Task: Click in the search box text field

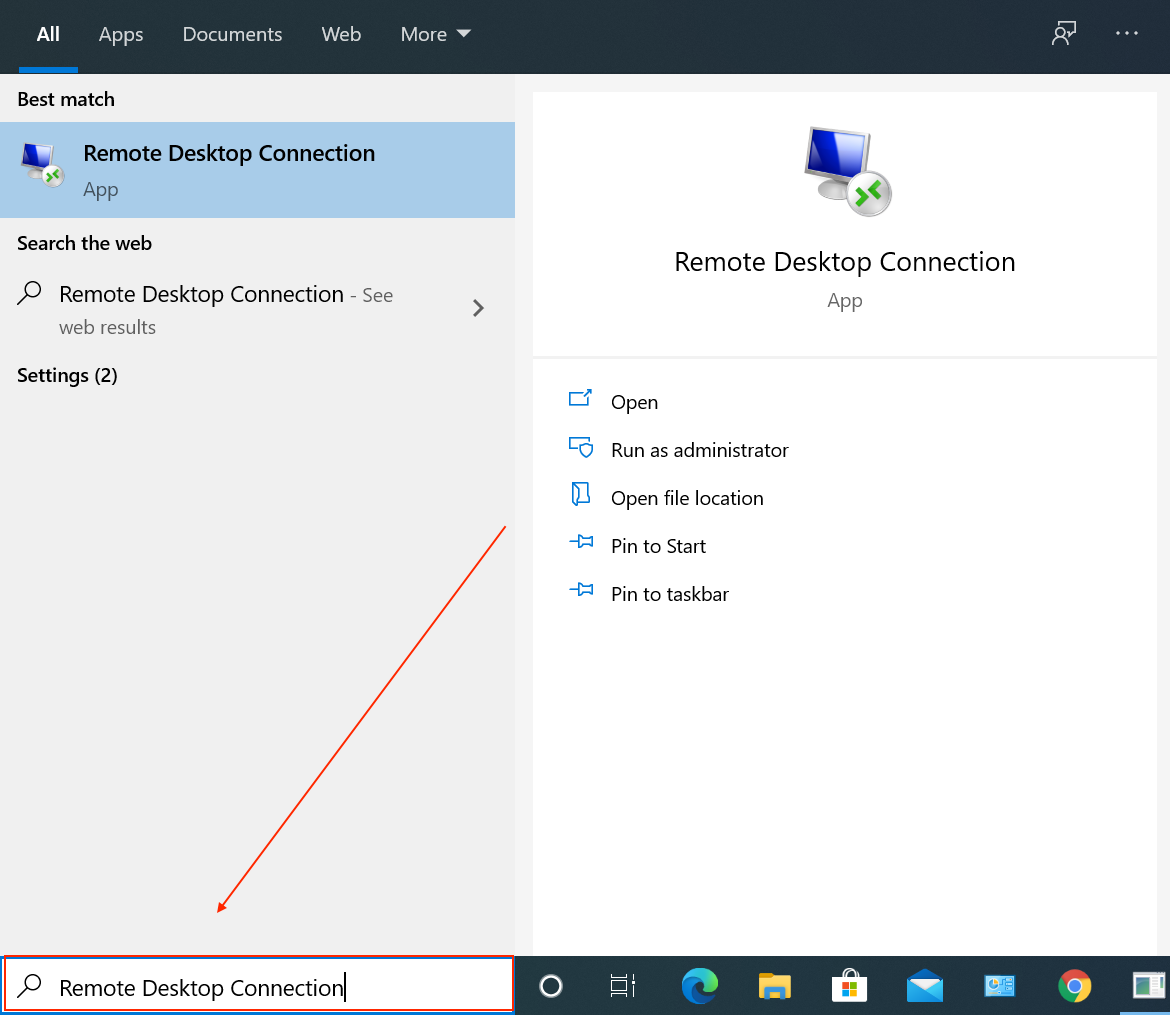Action: 259,985
